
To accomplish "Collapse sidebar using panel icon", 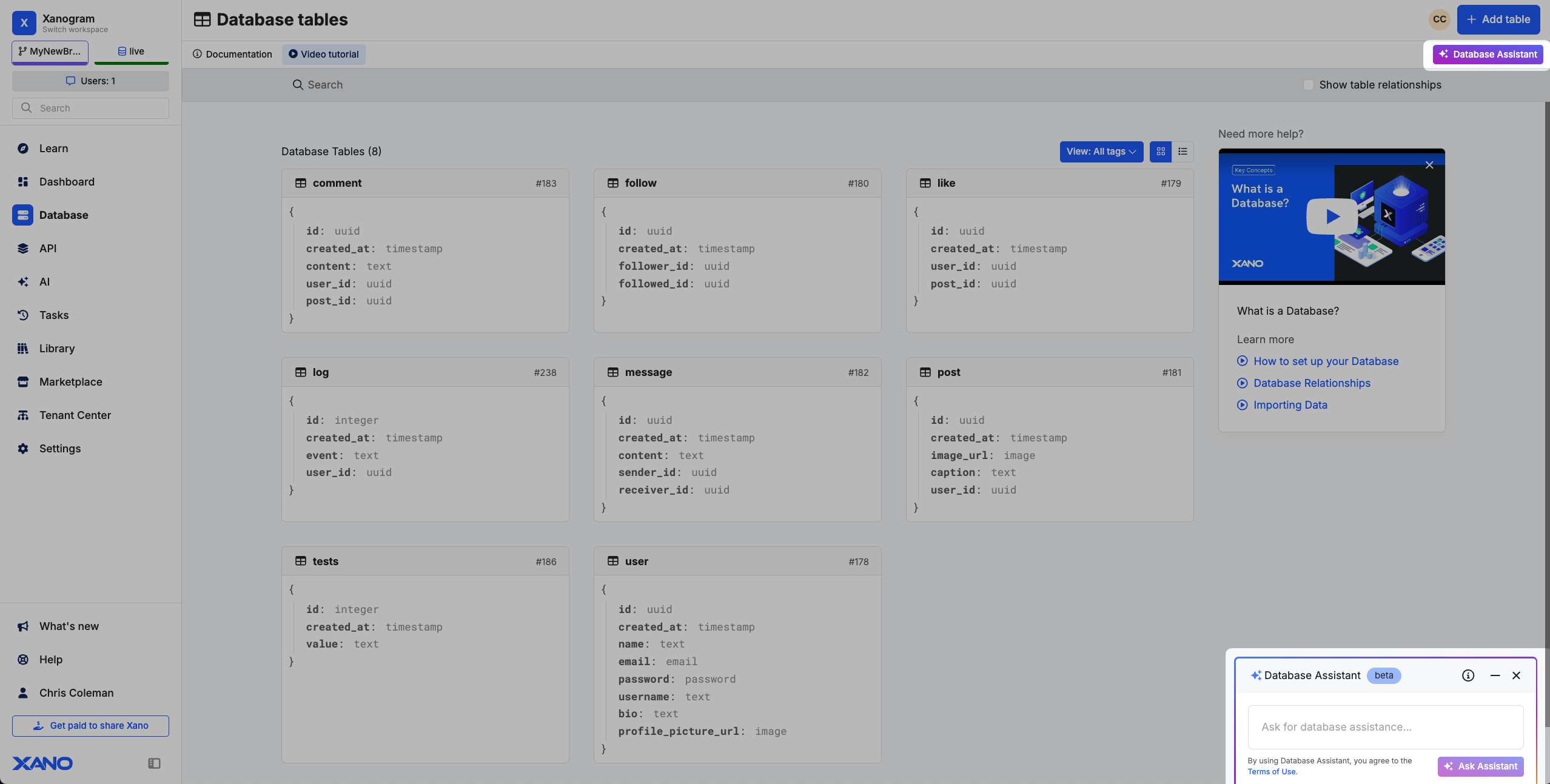I will [154, 763].
